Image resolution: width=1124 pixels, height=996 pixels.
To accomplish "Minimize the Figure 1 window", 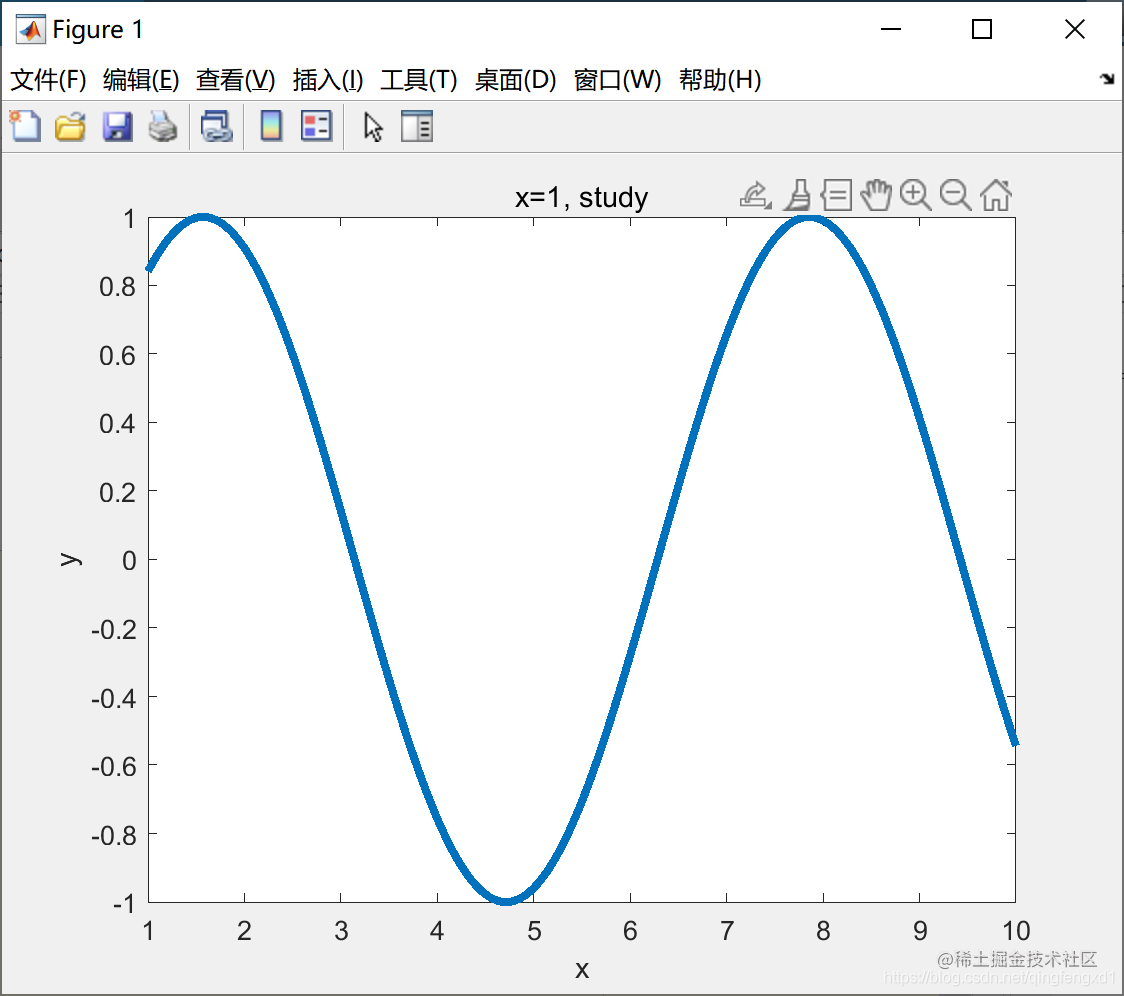I will pos(890,29).
